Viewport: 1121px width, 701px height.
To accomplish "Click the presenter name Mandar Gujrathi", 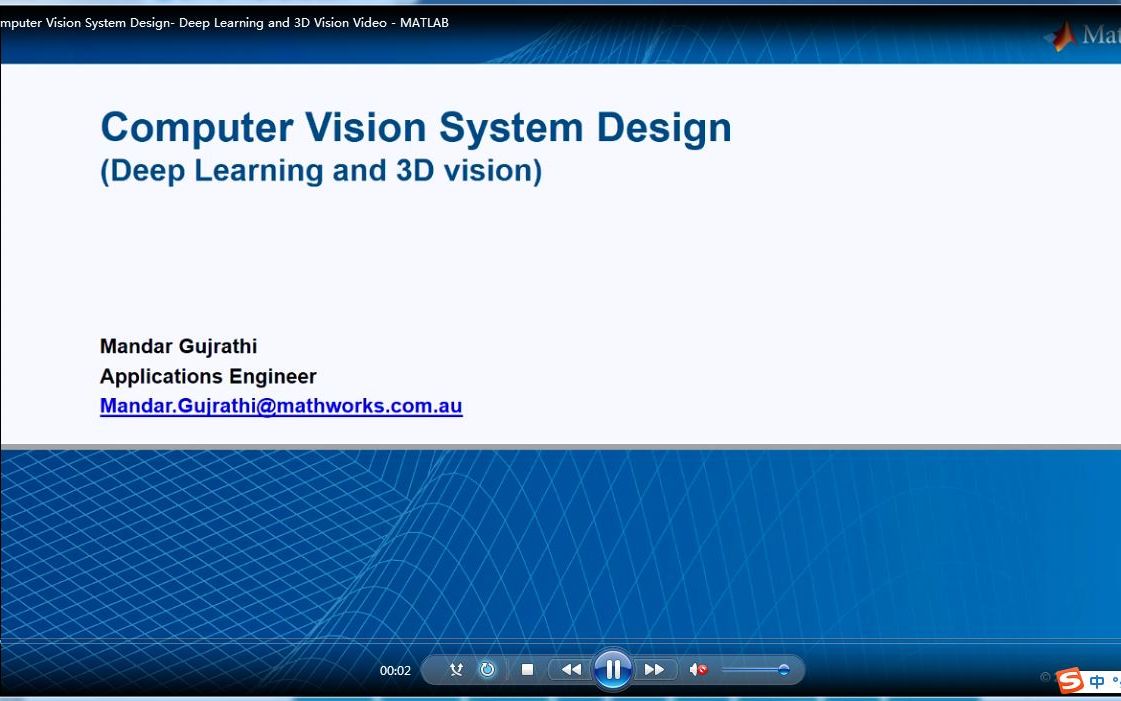I will tap(179, 347).
